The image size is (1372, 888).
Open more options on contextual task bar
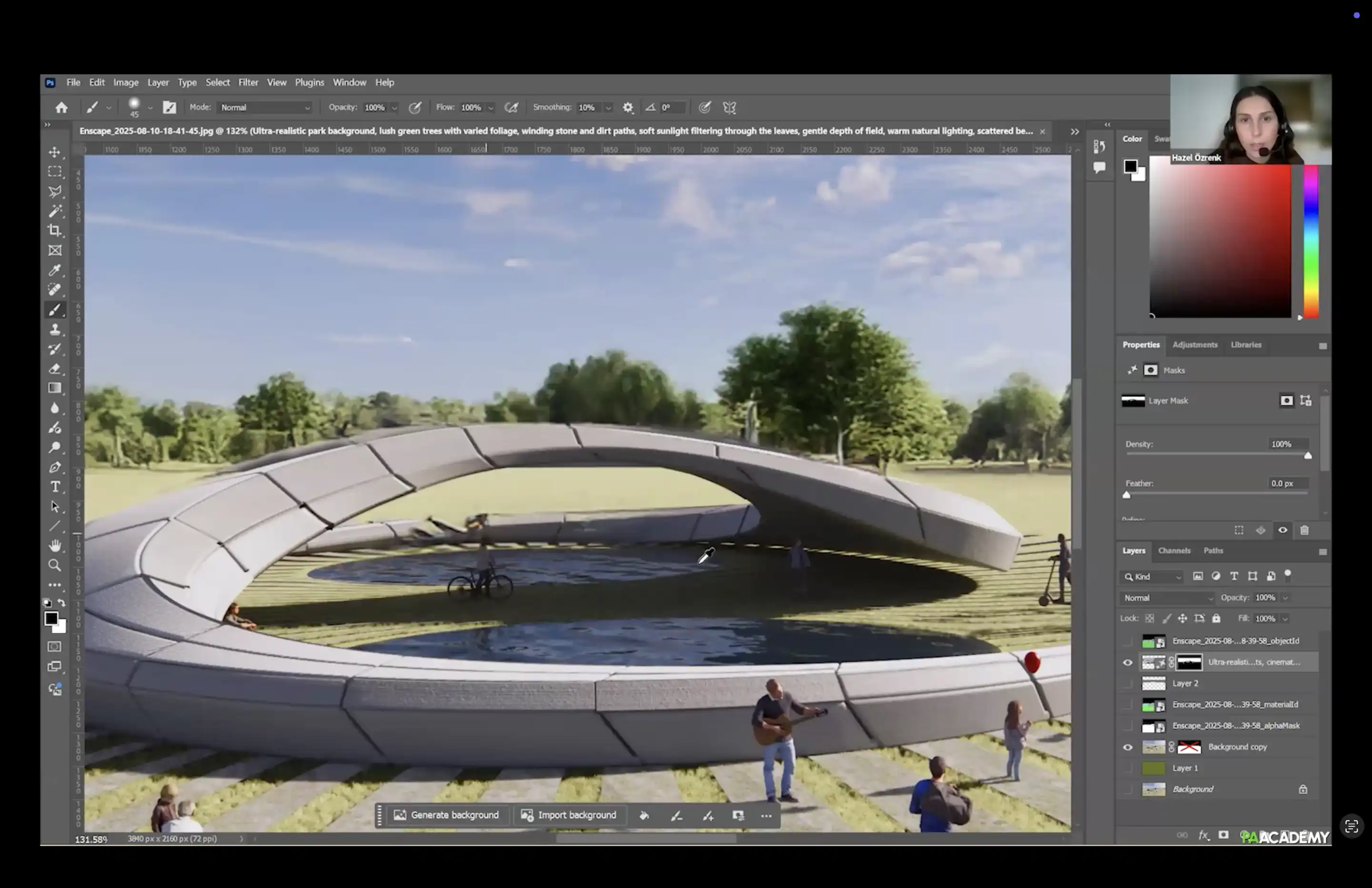point(766,816)
